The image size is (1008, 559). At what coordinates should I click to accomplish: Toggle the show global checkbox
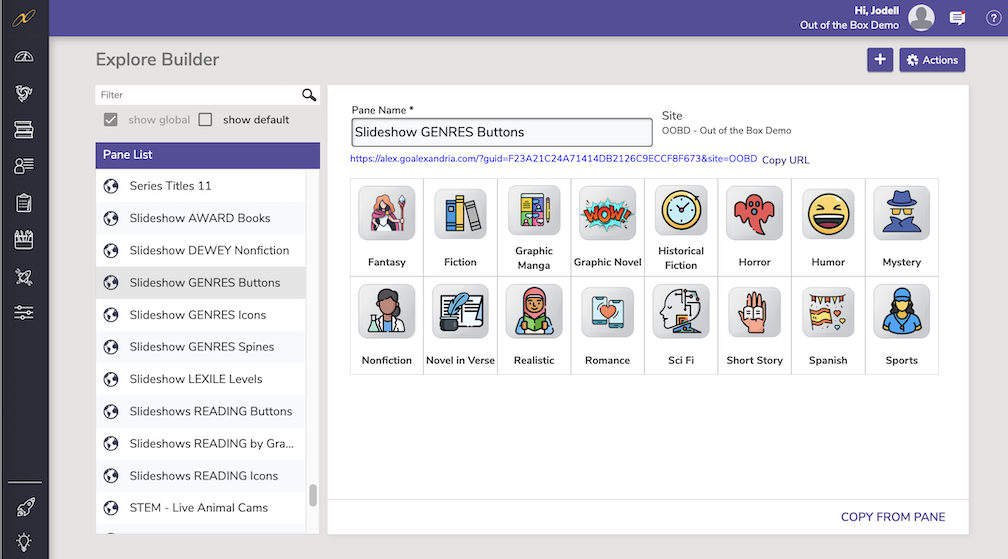[x=111, y=120]
